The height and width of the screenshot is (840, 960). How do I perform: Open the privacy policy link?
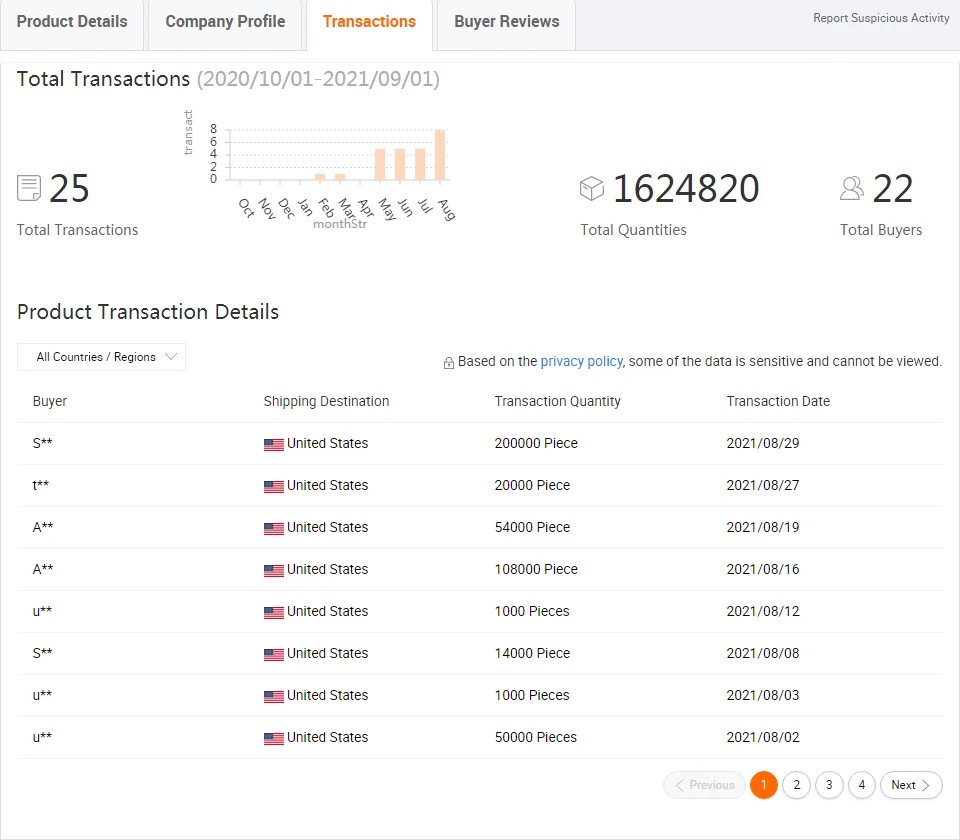click(x=581, y=361)
